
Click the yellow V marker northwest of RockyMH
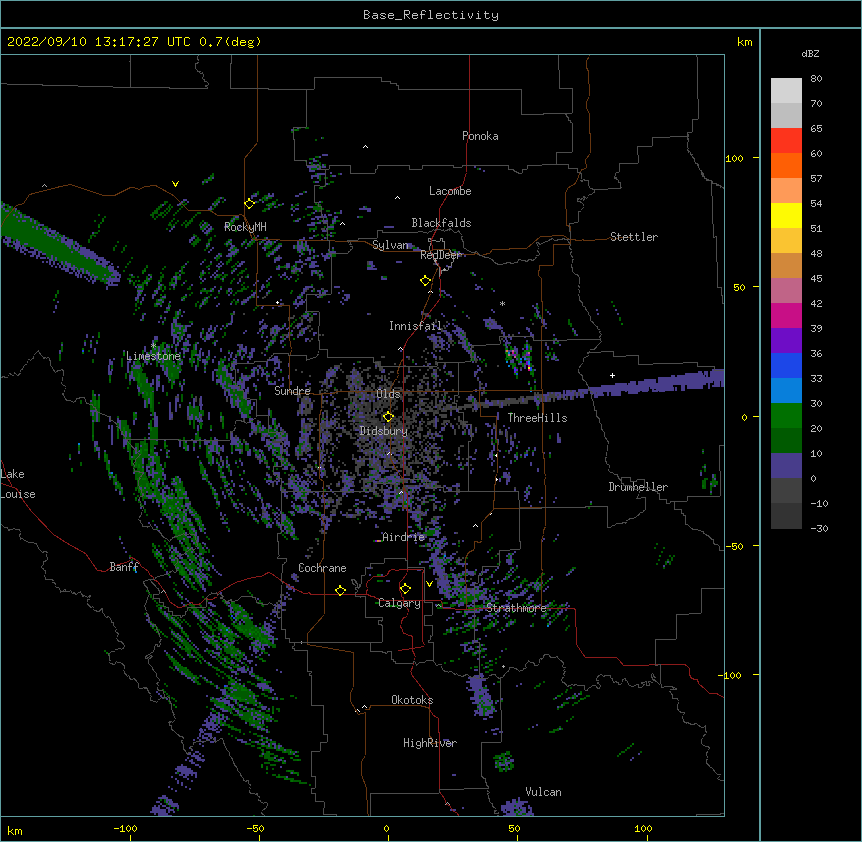(175, 184)
